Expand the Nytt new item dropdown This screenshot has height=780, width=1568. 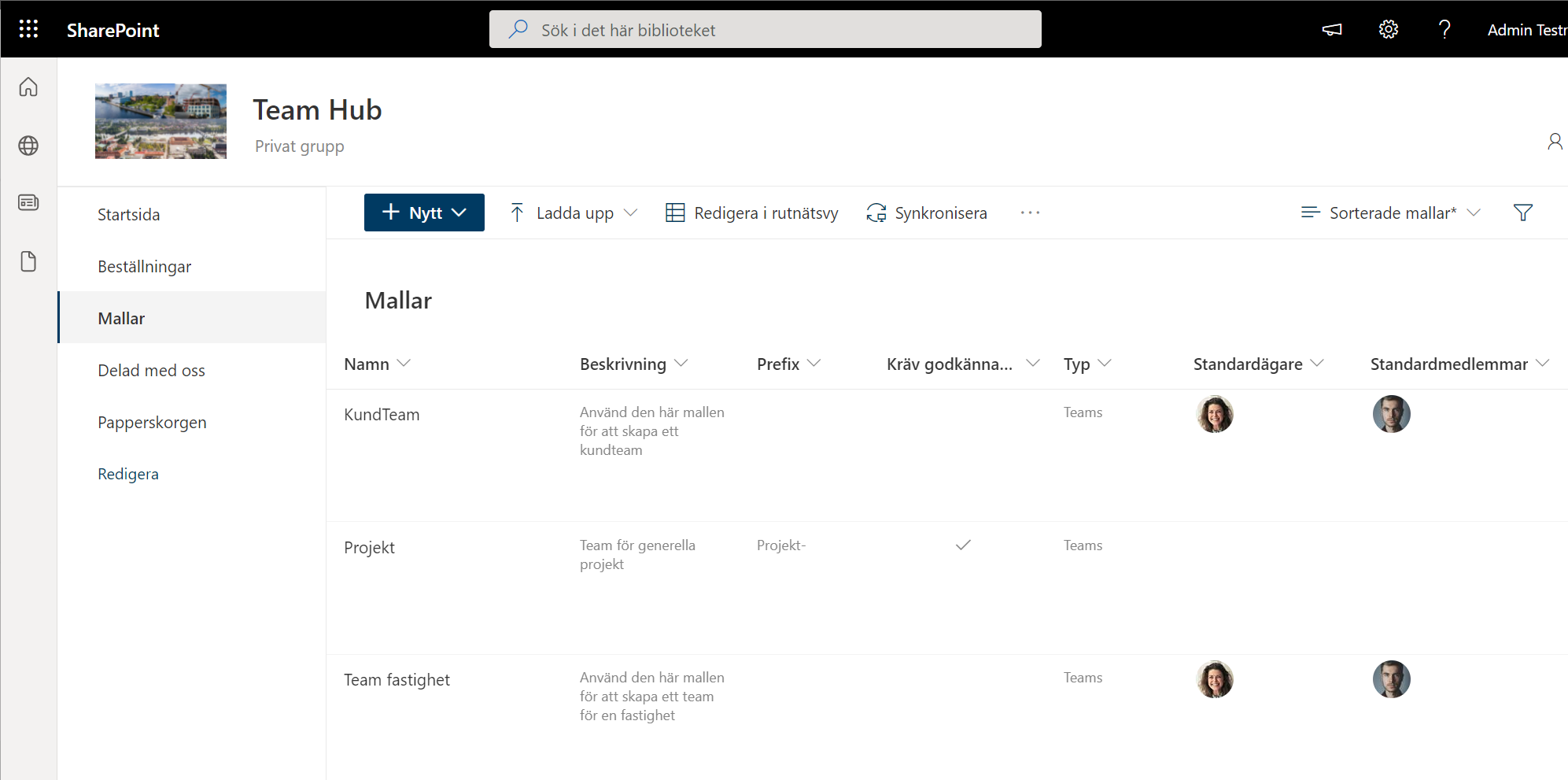tap(424, 213)
